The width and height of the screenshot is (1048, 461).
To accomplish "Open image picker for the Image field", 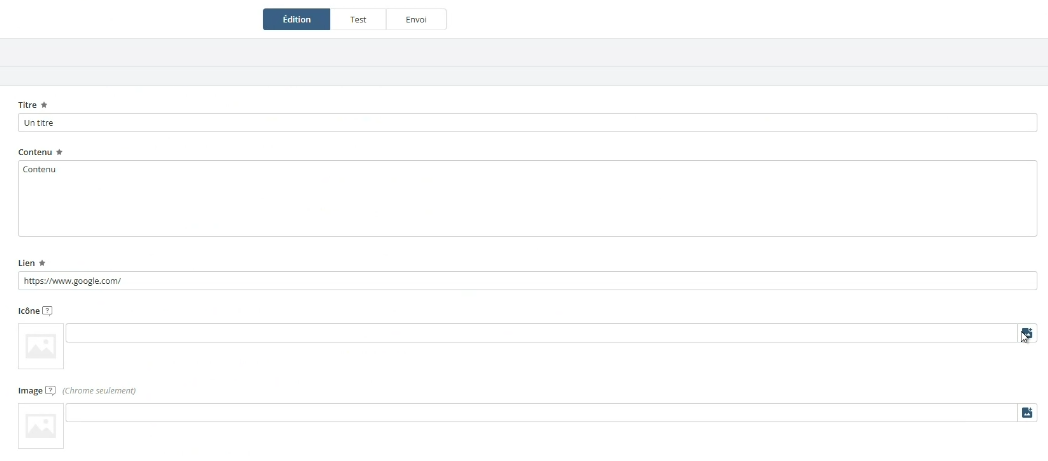I will tap(1027, 412).
